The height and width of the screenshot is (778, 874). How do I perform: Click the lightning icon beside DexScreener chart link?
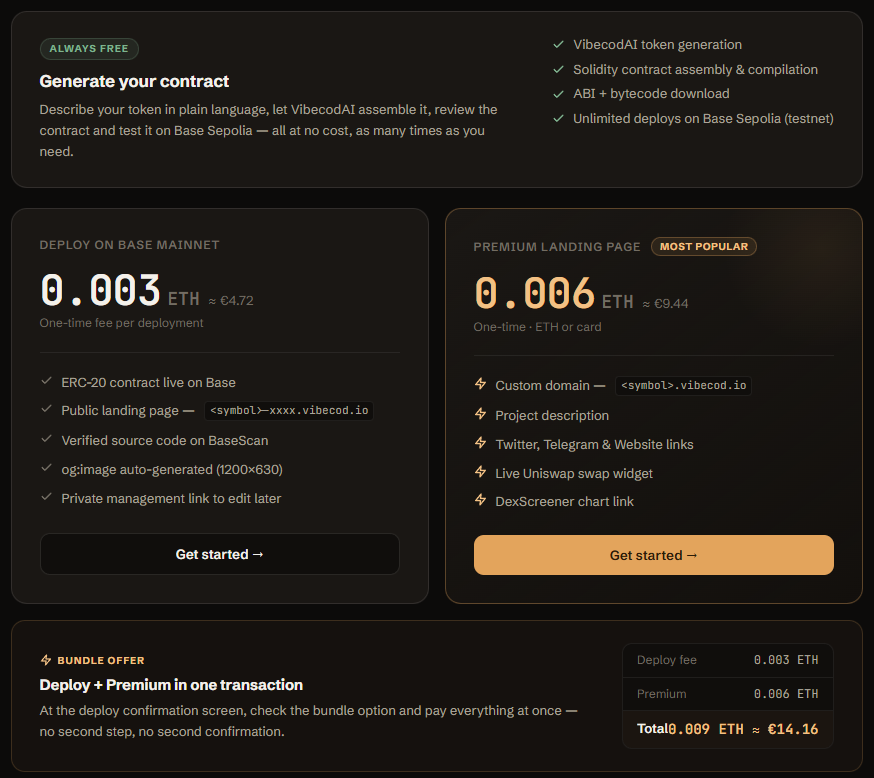(480, 500)
